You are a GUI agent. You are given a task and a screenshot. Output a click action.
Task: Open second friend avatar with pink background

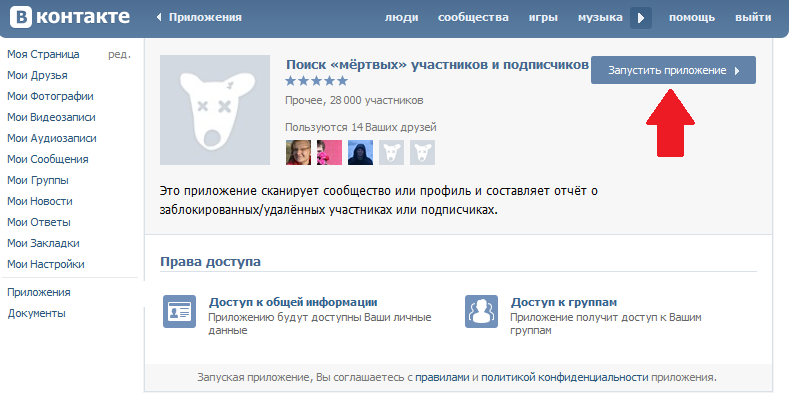pyautogui.click(x=330, y=152)
